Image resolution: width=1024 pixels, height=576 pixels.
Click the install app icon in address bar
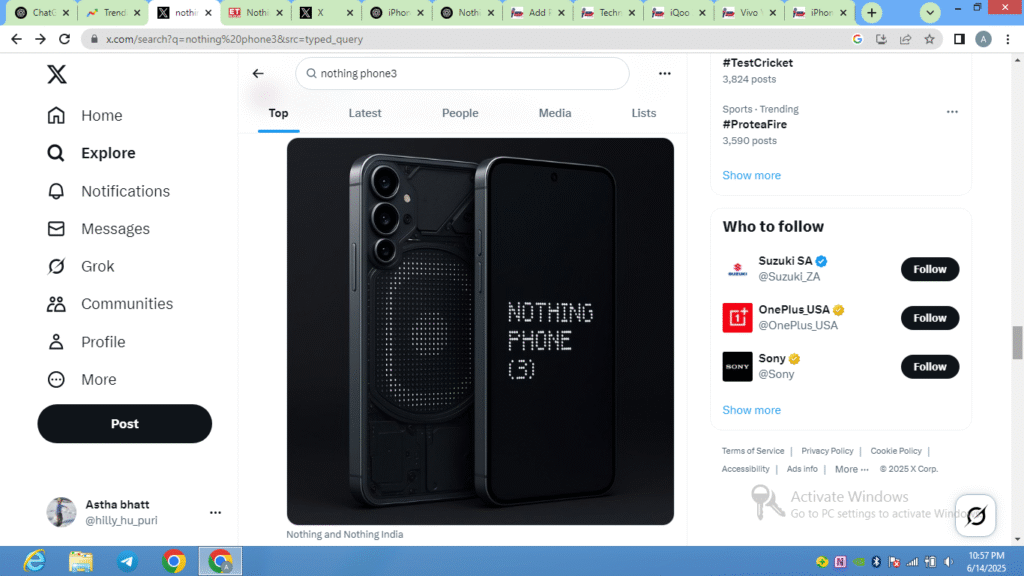[x=882, y=39]
